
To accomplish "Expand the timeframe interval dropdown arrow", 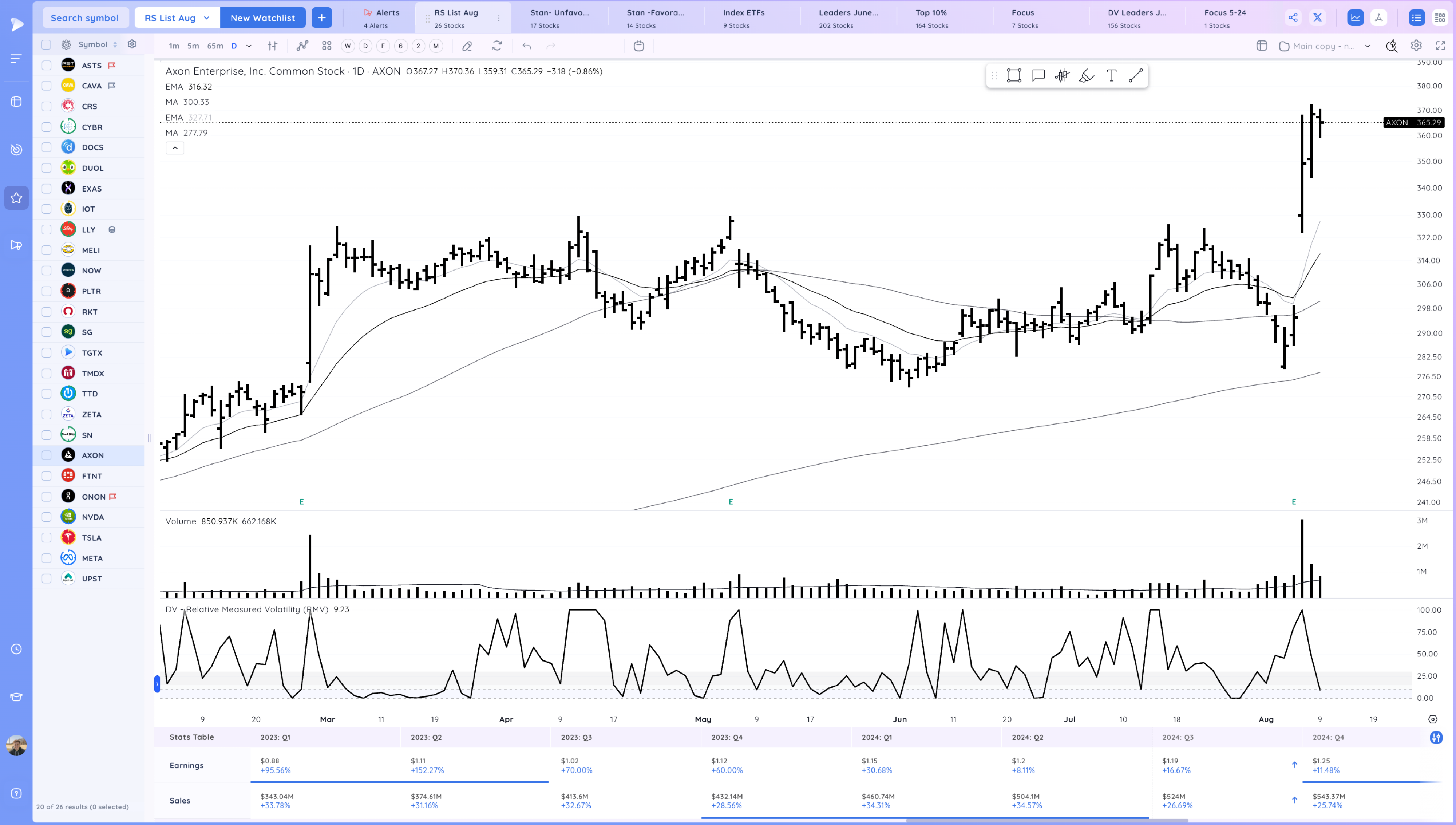I will [x=249, y=46].
